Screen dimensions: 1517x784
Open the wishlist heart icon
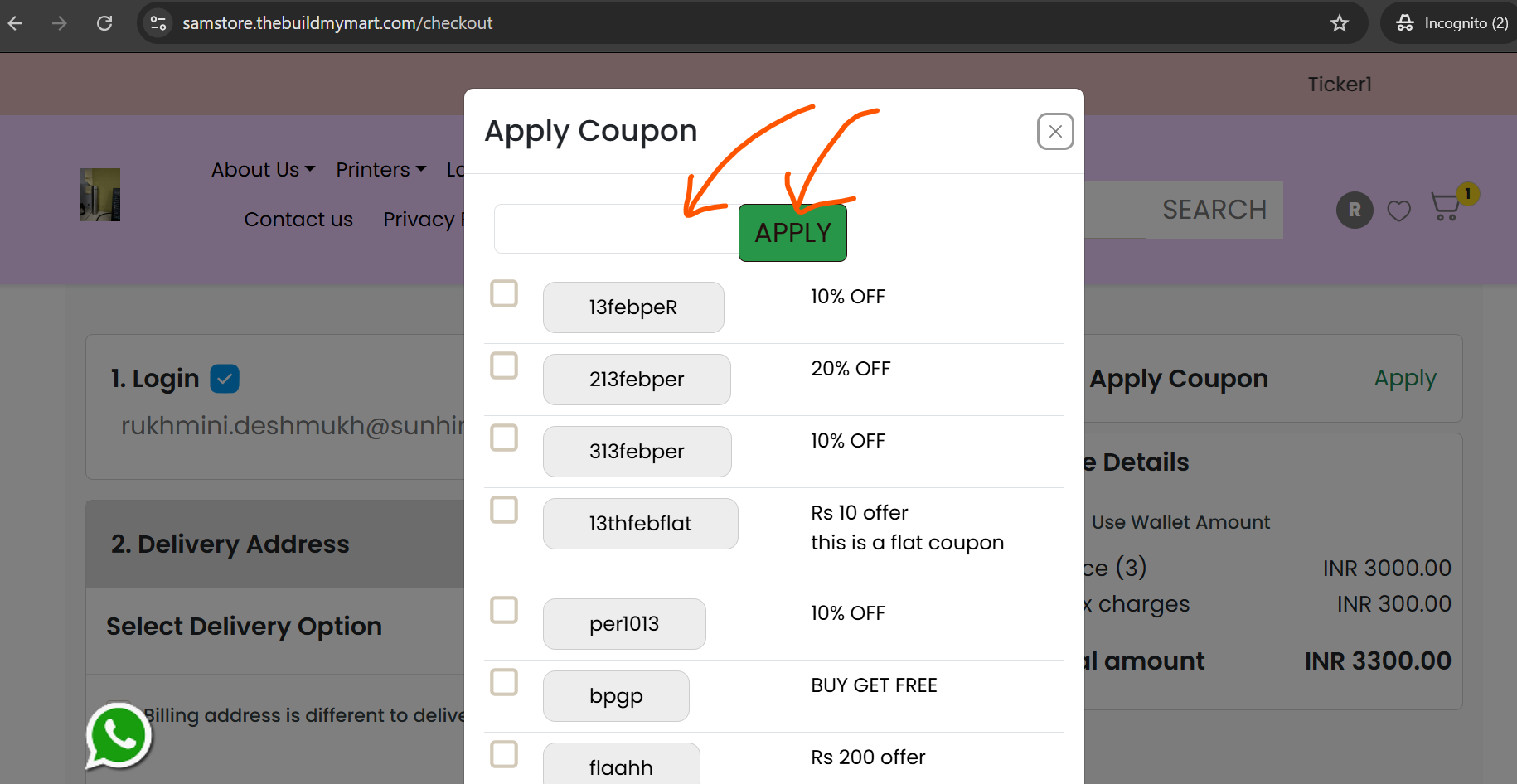pos(1399,211)
